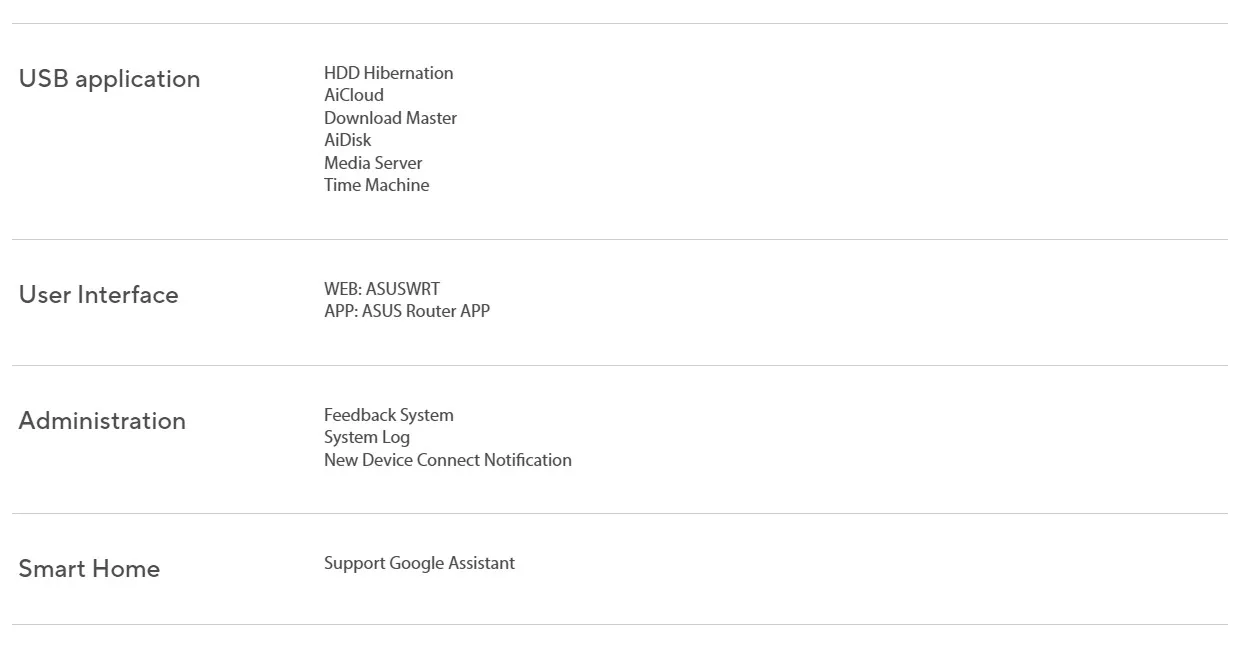Click the APP: ASUS Router APP line
Screen dimensions: 1236x666
click(407, 311)
